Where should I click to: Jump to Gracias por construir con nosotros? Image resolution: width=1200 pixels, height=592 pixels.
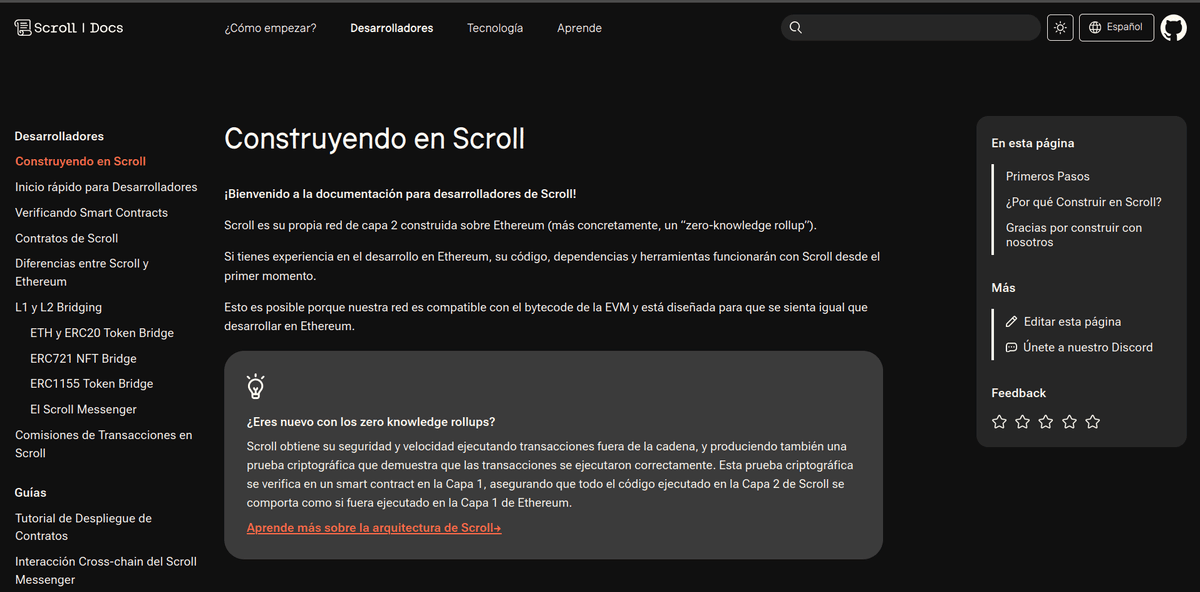pyautogui.click(x=1074, y=235)
